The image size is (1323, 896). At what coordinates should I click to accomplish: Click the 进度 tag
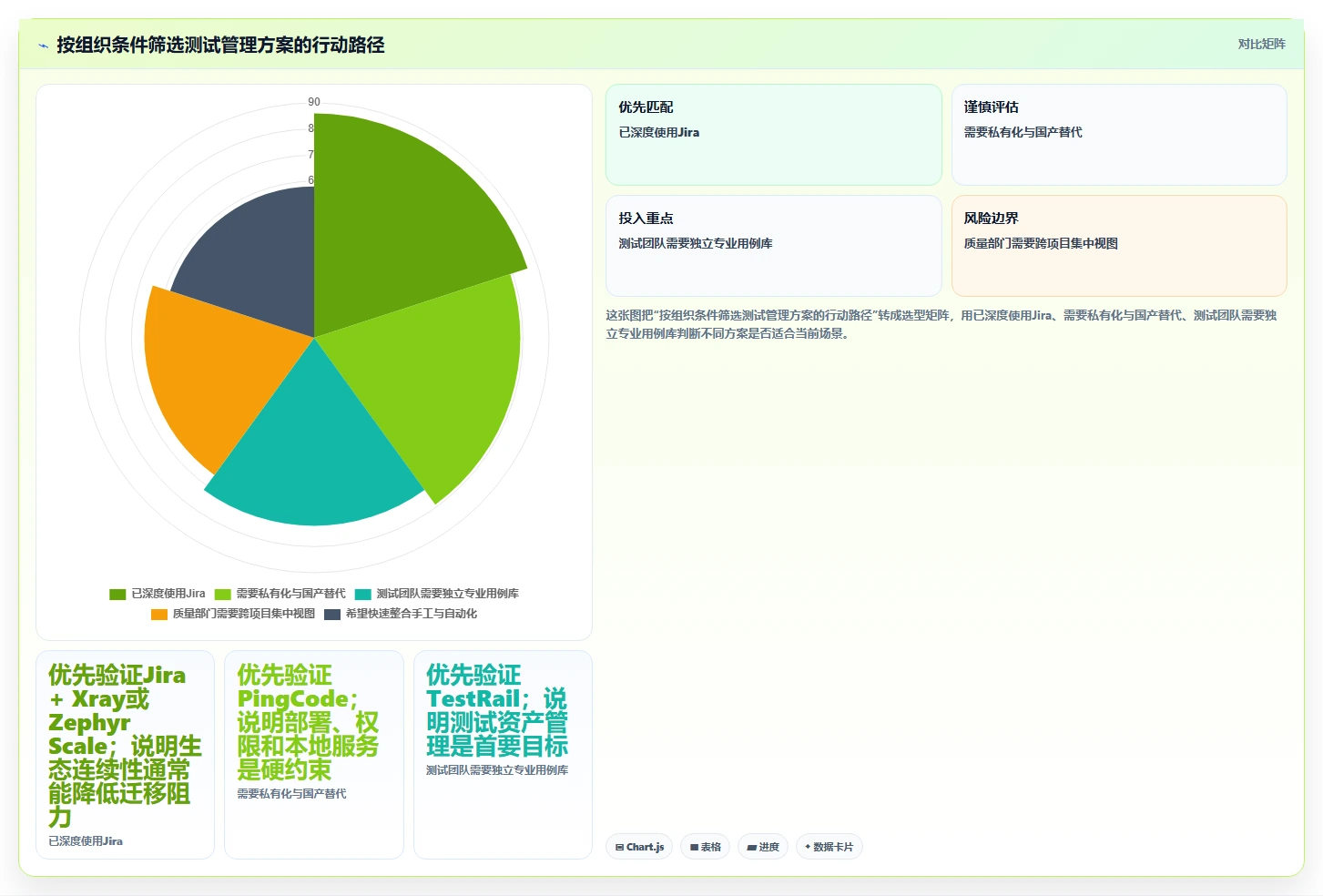pos(763,847)
